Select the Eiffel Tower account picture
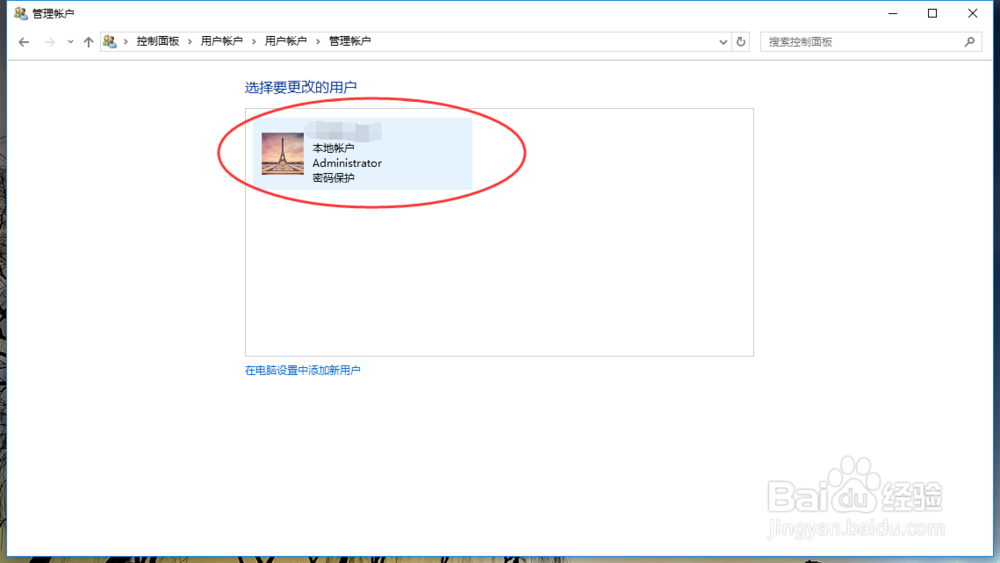Viewport: 1000px width, 563px height. pyautogui.click(x=283, y=154)
